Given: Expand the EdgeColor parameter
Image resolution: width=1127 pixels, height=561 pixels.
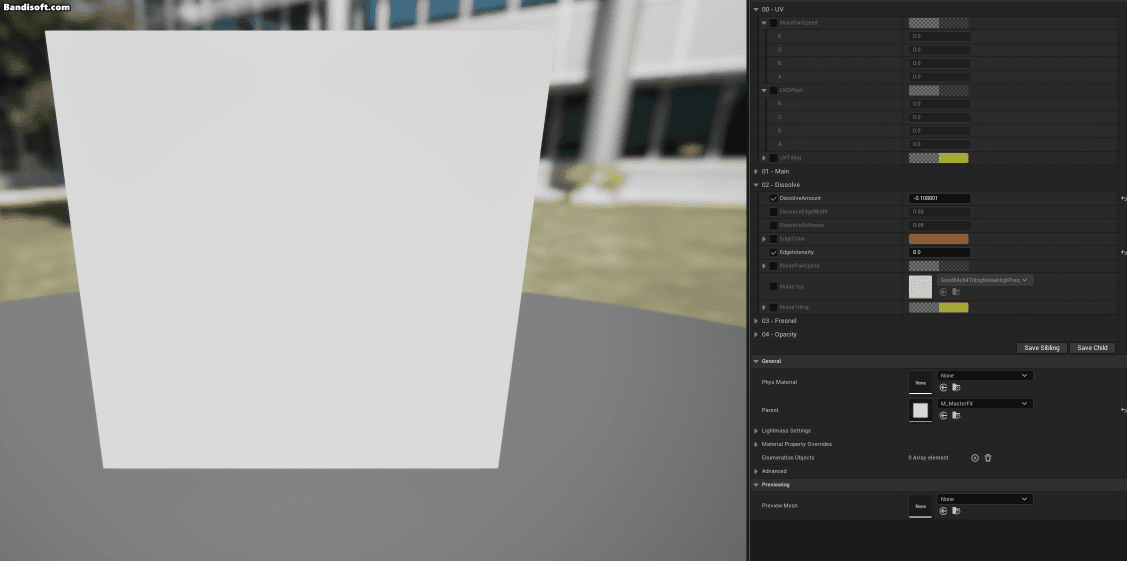Looking at the screenshot, I should pyautogui.click(x=764, y=239).
